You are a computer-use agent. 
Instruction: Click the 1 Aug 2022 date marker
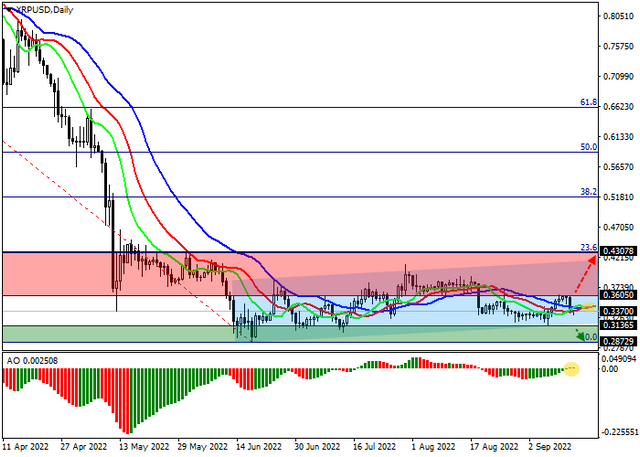433,447
